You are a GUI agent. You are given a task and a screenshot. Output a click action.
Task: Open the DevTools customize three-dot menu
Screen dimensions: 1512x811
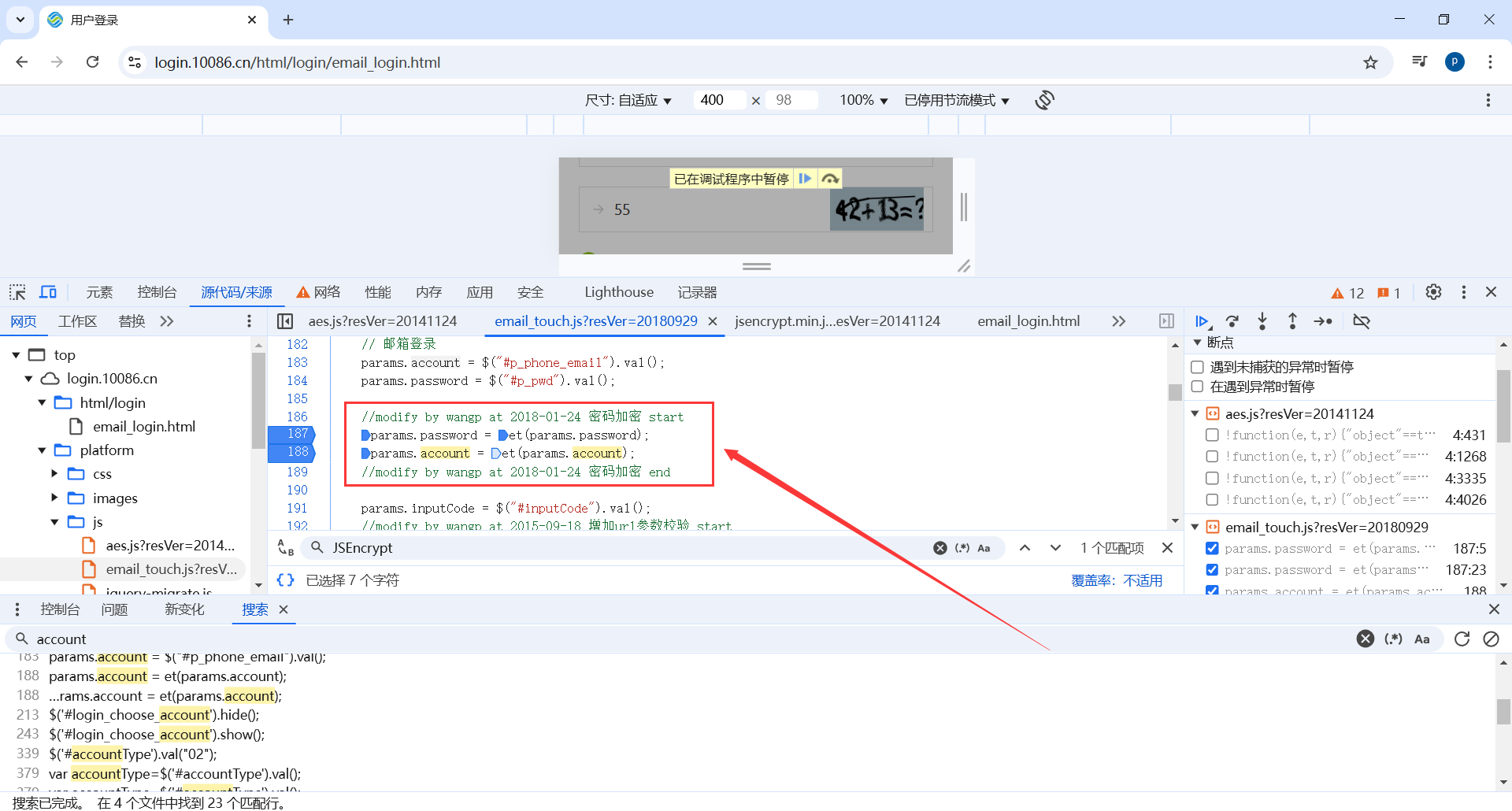pyautogui.click(x=1463, y=292)
